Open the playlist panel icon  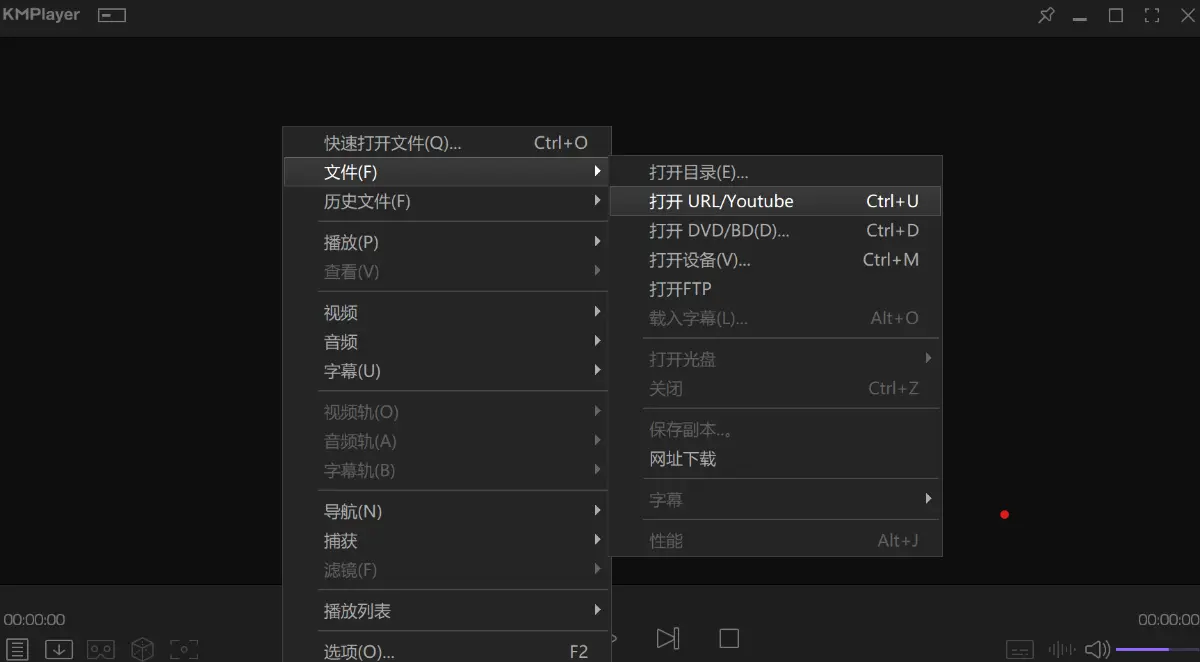(17, 649)
